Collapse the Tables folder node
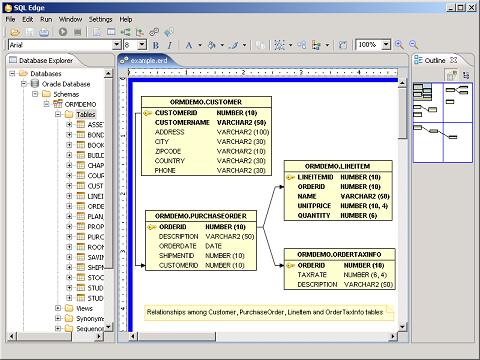The width and height of the screenshot is (480, 360). click(58, 114)
